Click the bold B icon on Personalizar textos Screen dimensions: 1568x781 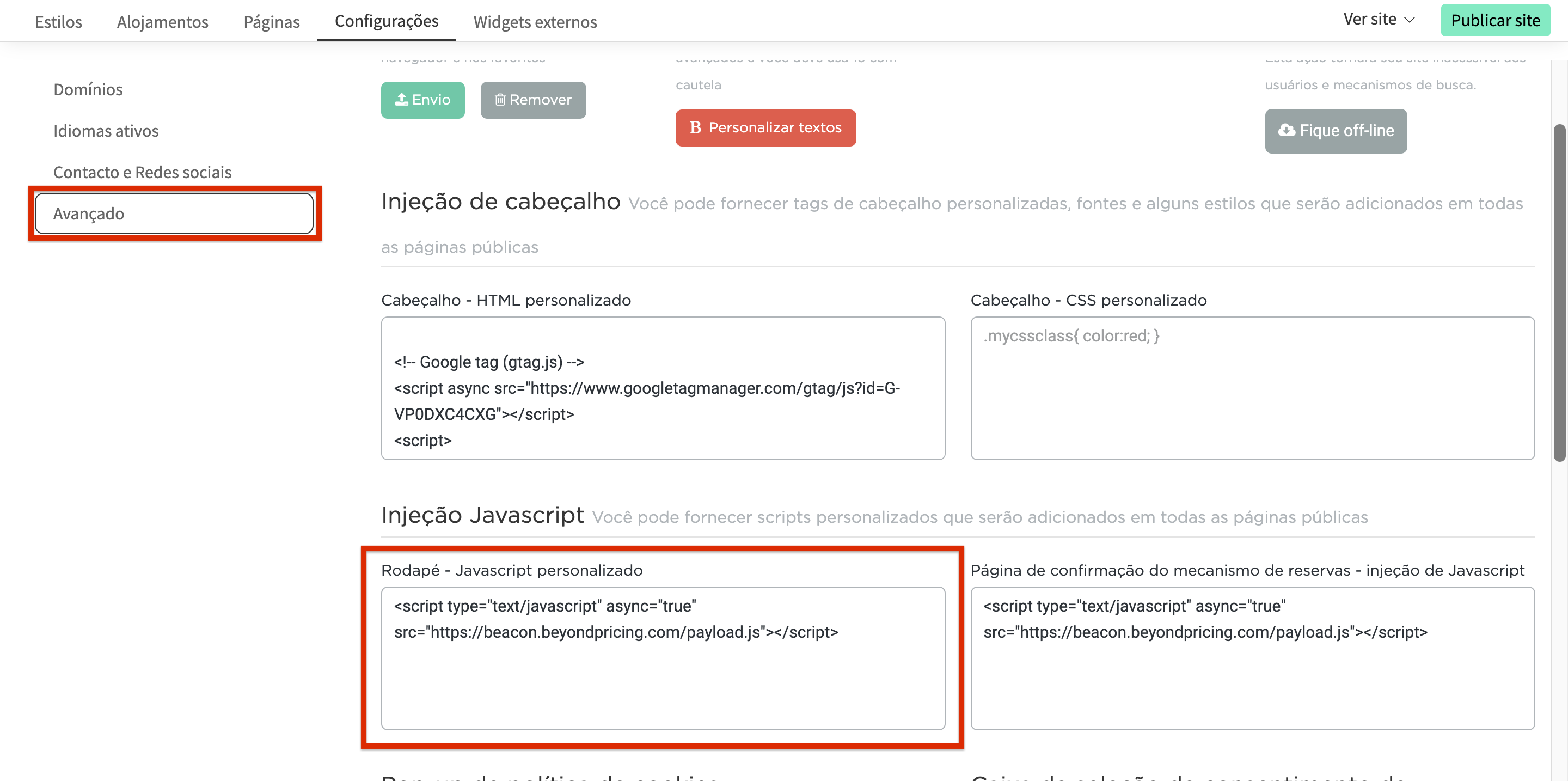(695, 127)
